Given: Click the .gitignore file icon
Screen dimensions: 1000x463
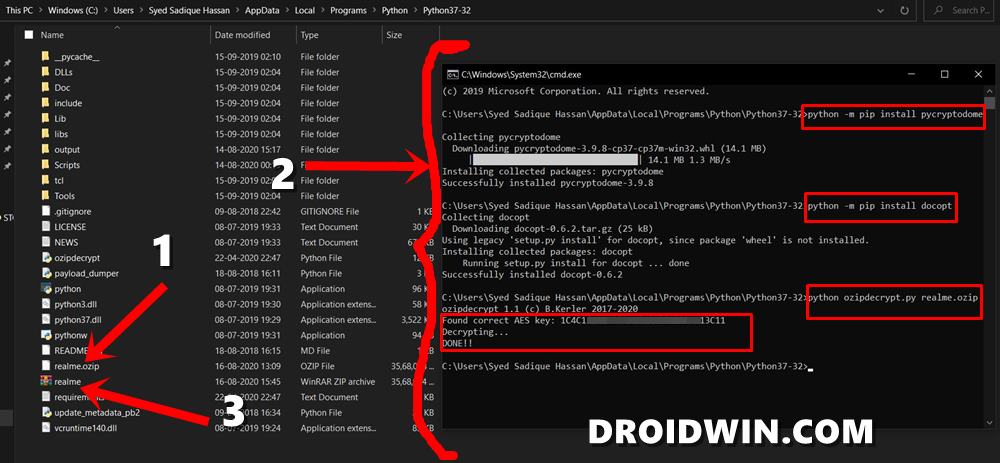Looking at the screenshot, I should point(45,211).
